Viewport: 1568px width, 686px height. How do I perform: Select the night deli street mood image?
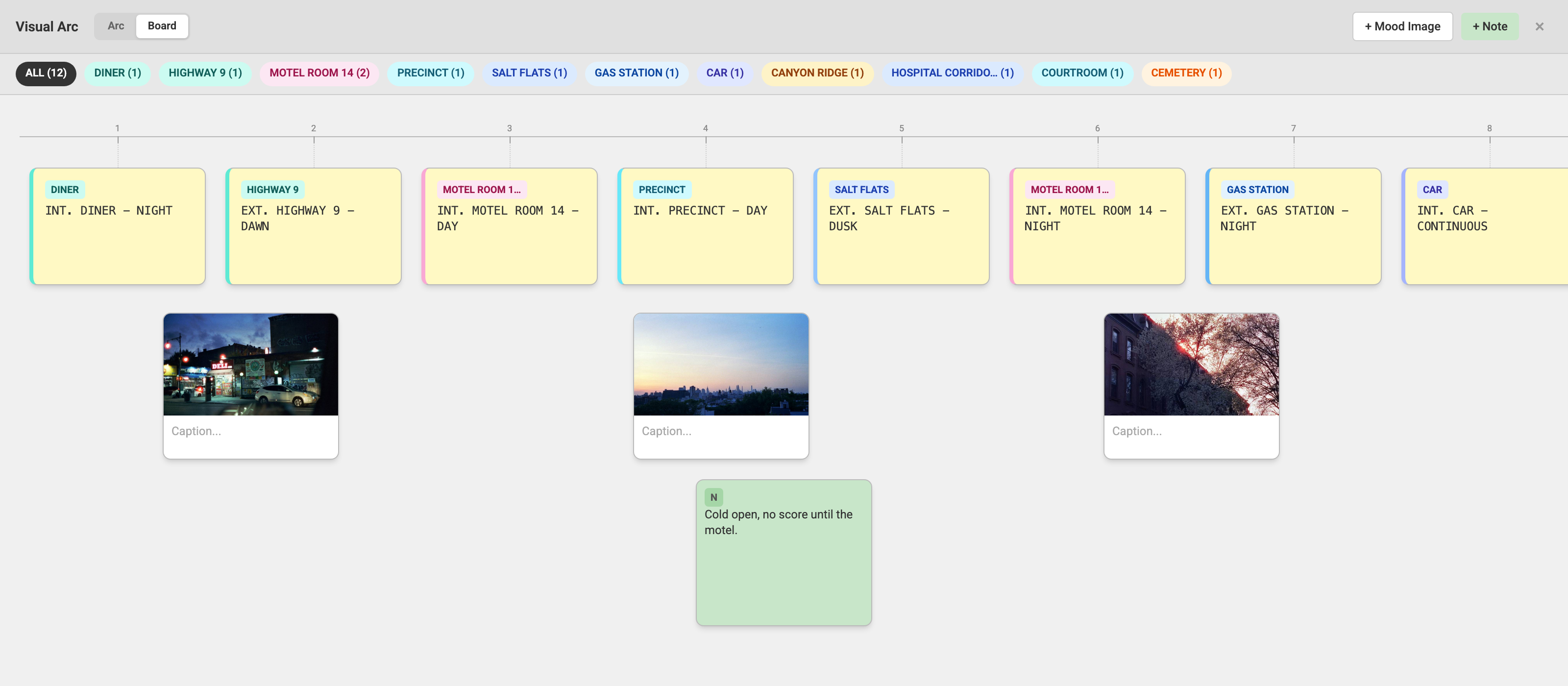[251, 365]
